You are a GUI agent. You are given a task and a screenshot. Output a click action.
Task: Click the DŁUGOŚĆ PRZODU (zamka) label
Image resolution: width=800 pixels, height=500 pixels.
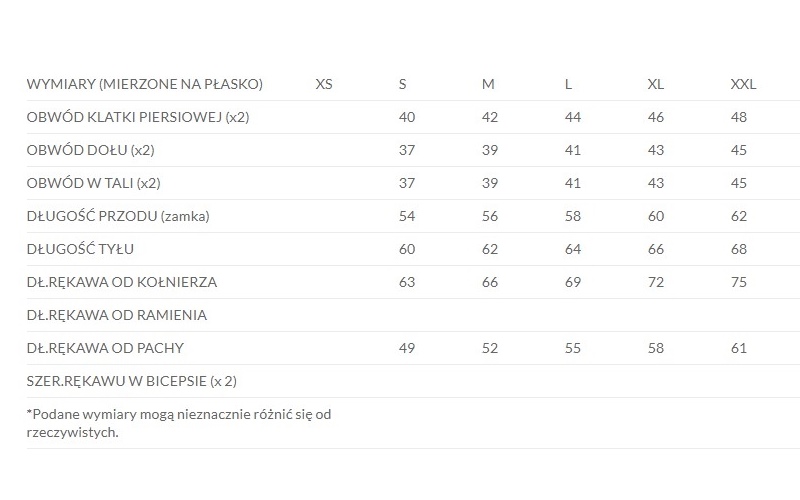[118, 216]
